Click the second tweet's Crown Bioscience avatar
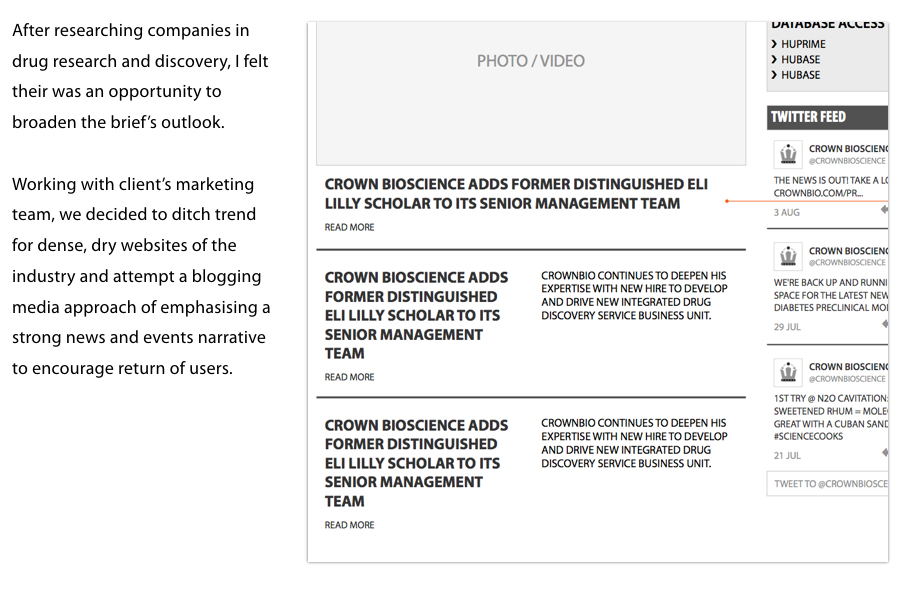The image size is (900, 600). [788, 256]
